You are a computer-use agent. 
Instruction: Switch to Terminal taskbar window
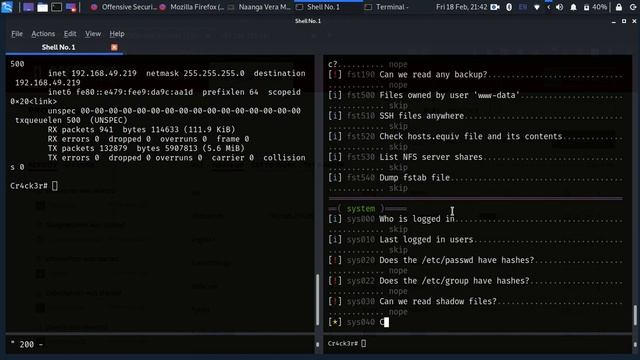pos(387,7)
